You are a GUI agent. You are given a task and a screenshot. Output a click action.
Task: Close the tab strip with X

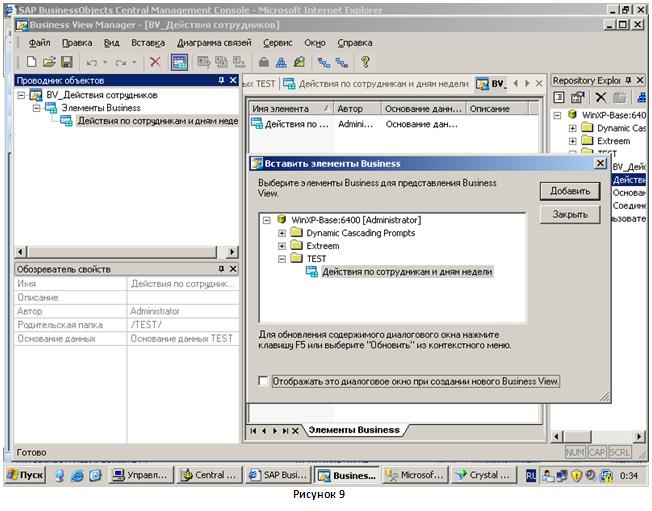539,83
